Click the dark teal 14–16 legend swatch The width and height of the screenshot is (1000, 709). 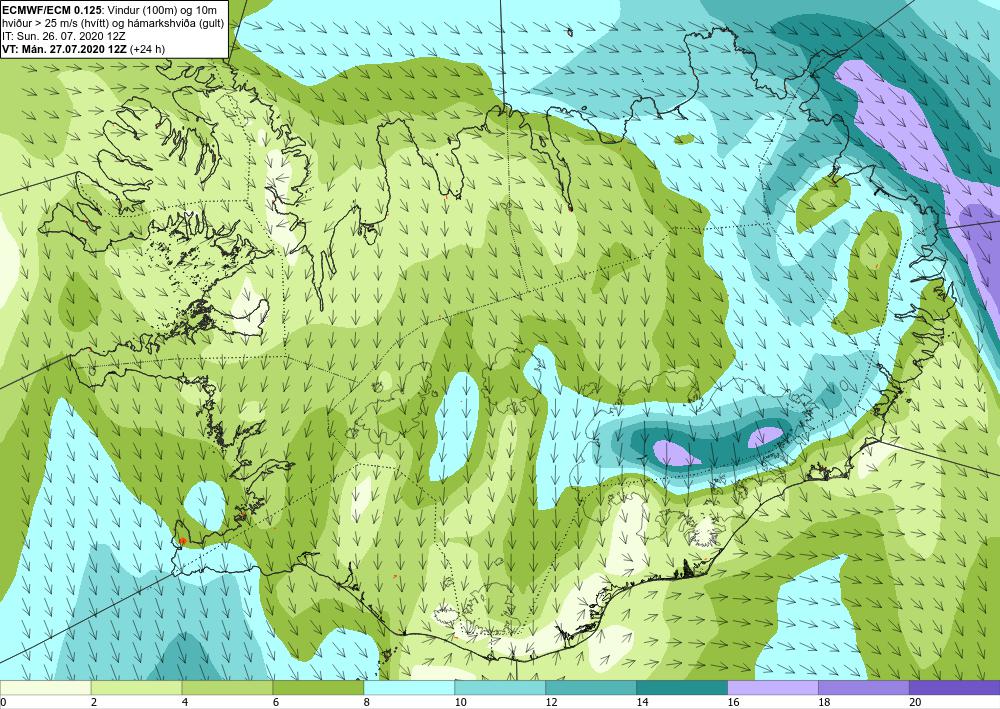pos(681,687)
